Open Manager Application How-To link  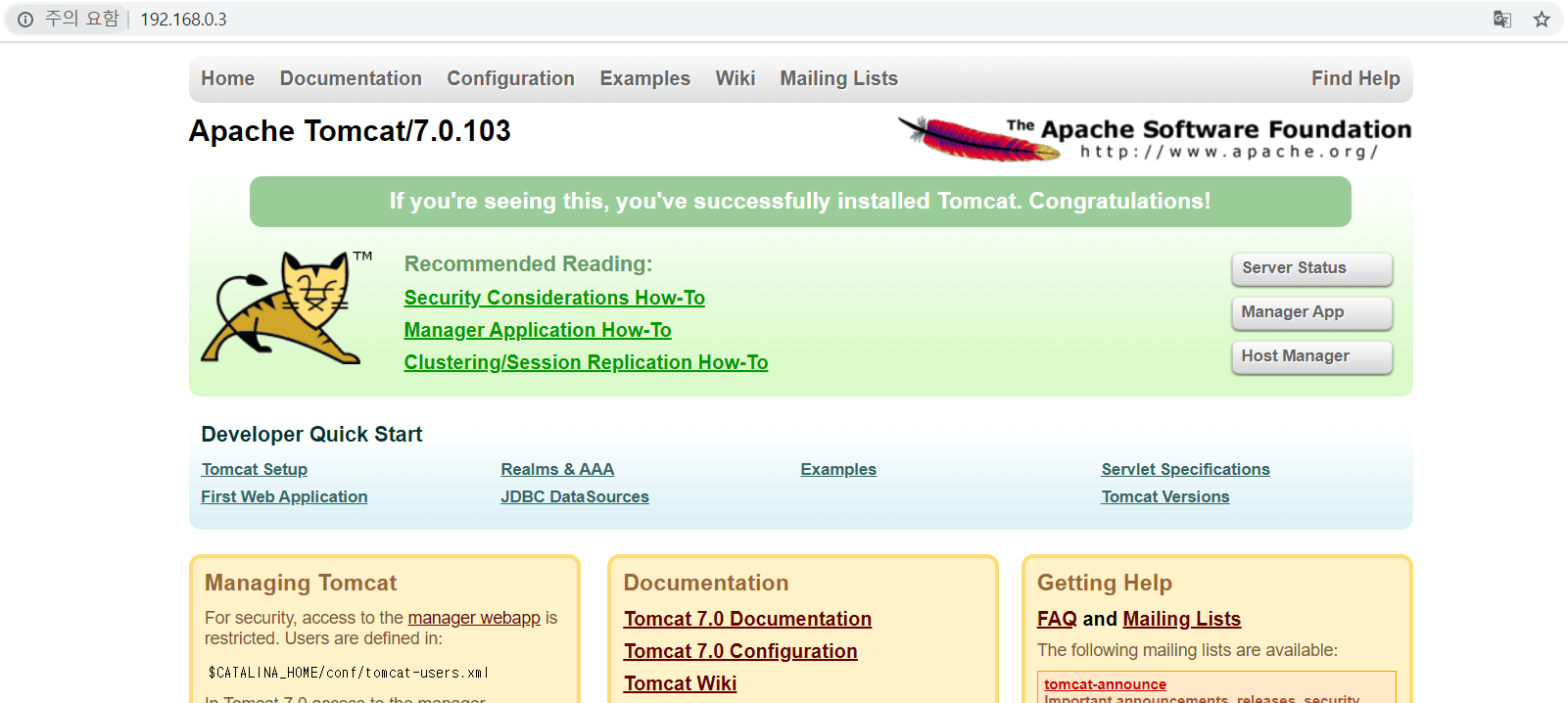tap(538, 330)
